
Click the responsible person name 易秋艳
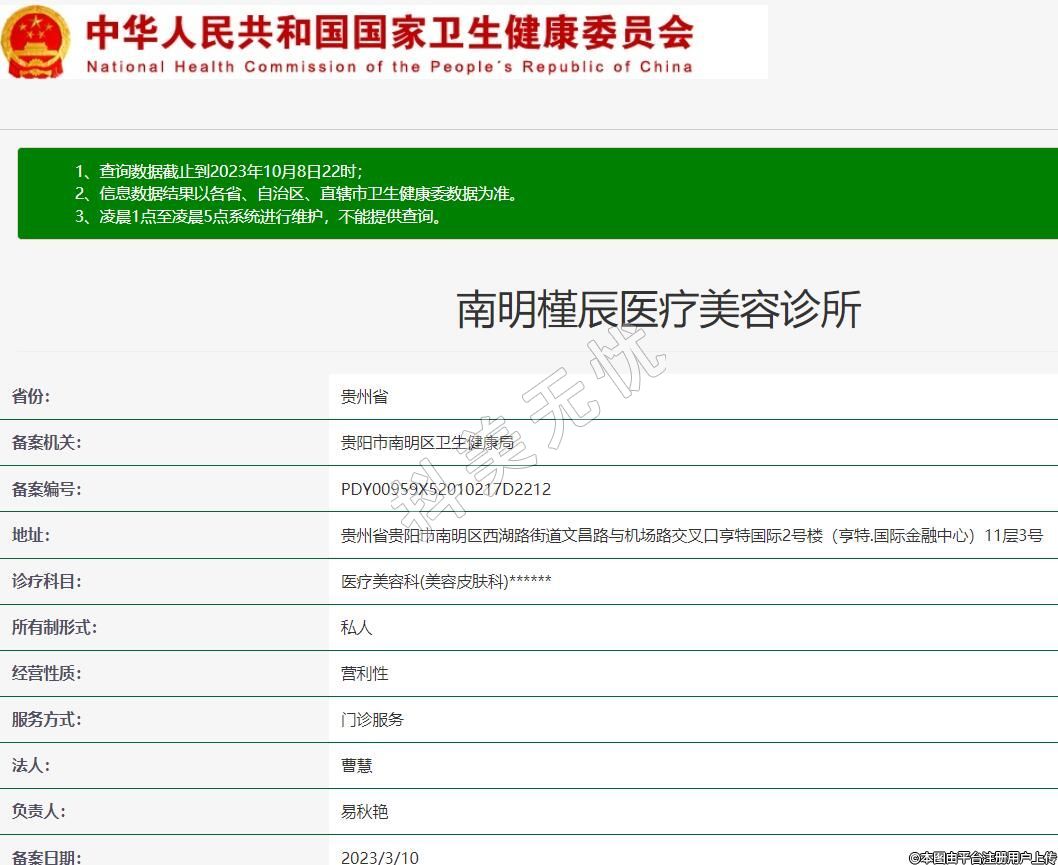(364, 811)
